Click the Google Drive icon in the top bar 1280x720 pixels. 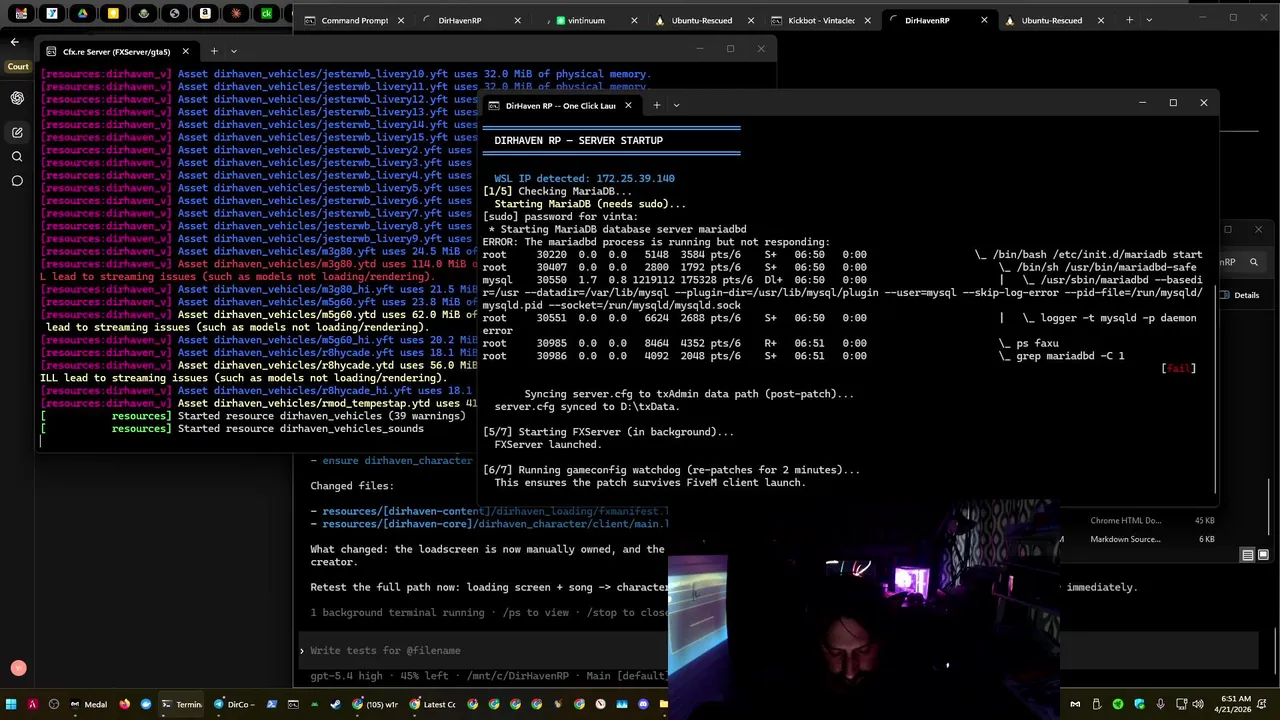(x=82, y=14)
